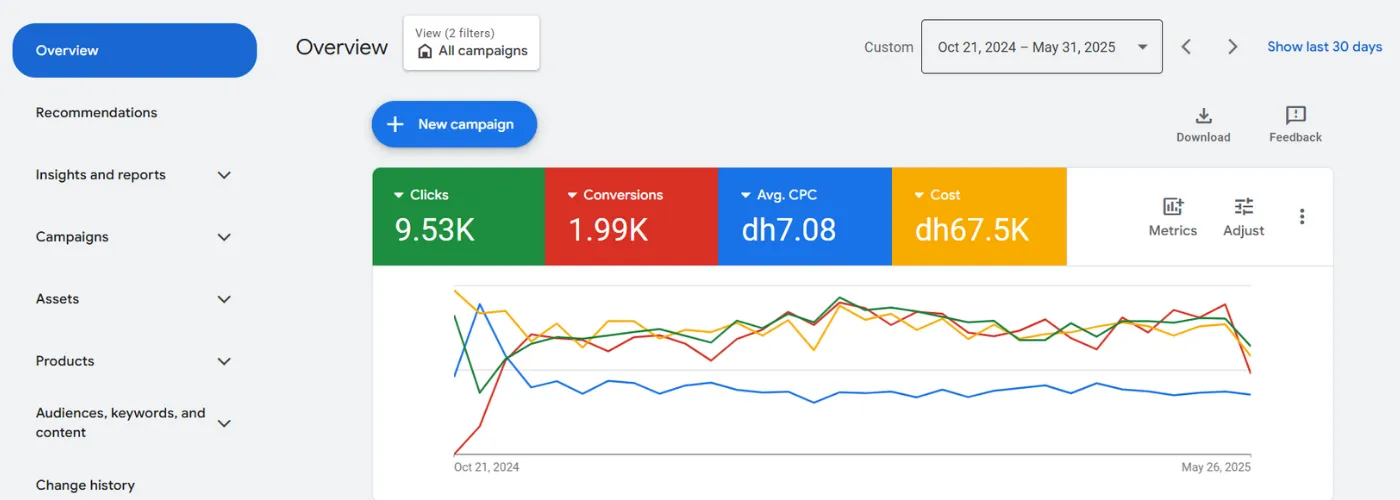The width and height of the screenshot is (1400, 500).
Task: Open the All campaigns view filter
Action: pos(471,43)
